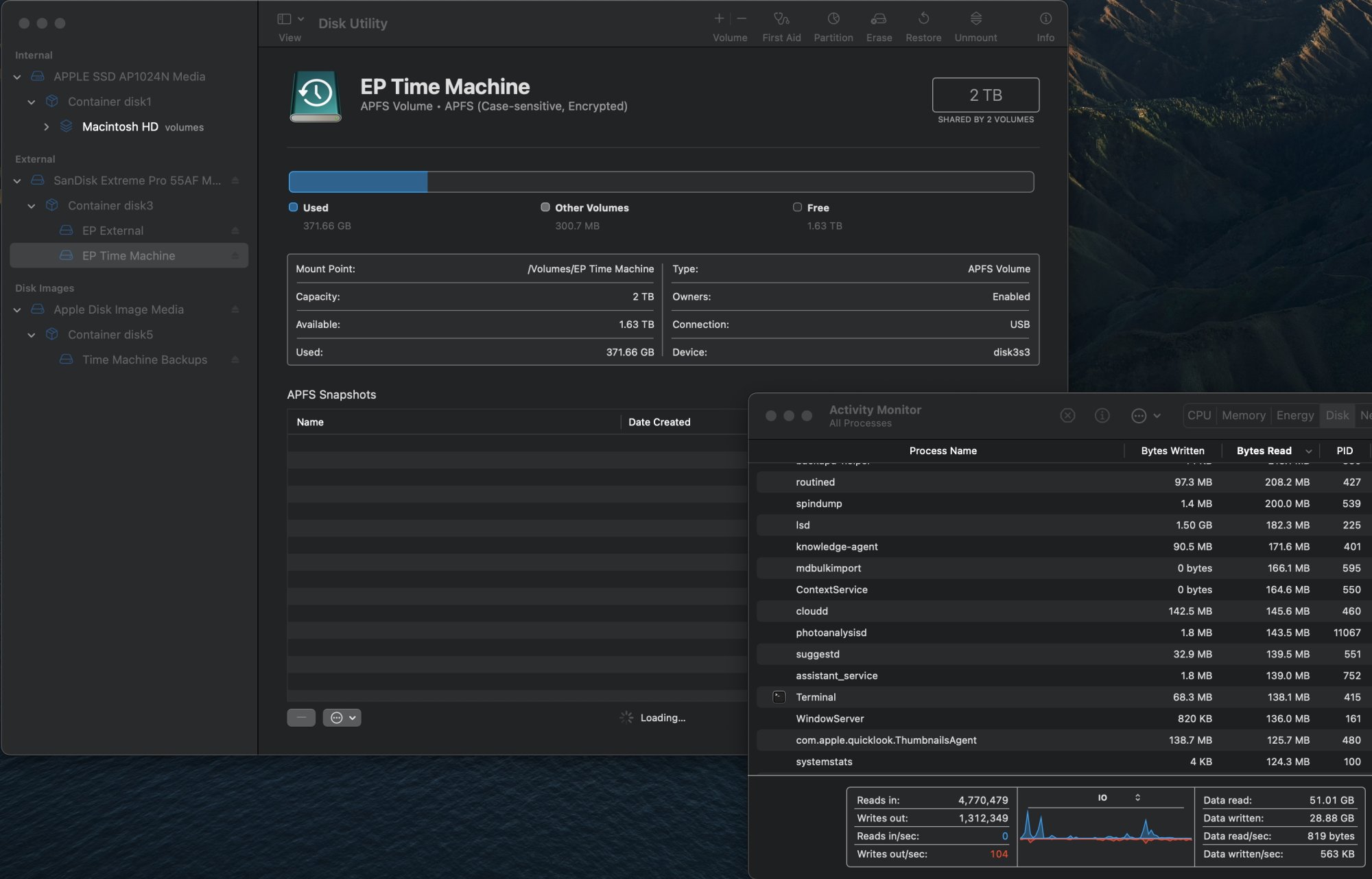
Task: Click the Partition toolbar icon
Action: click(x=833, y=19)
